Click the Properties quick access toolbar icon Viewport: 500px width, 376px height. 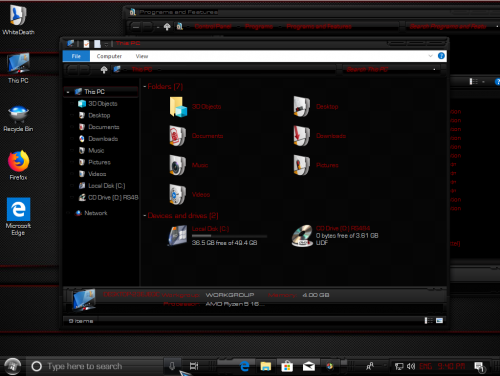[86, 44]
